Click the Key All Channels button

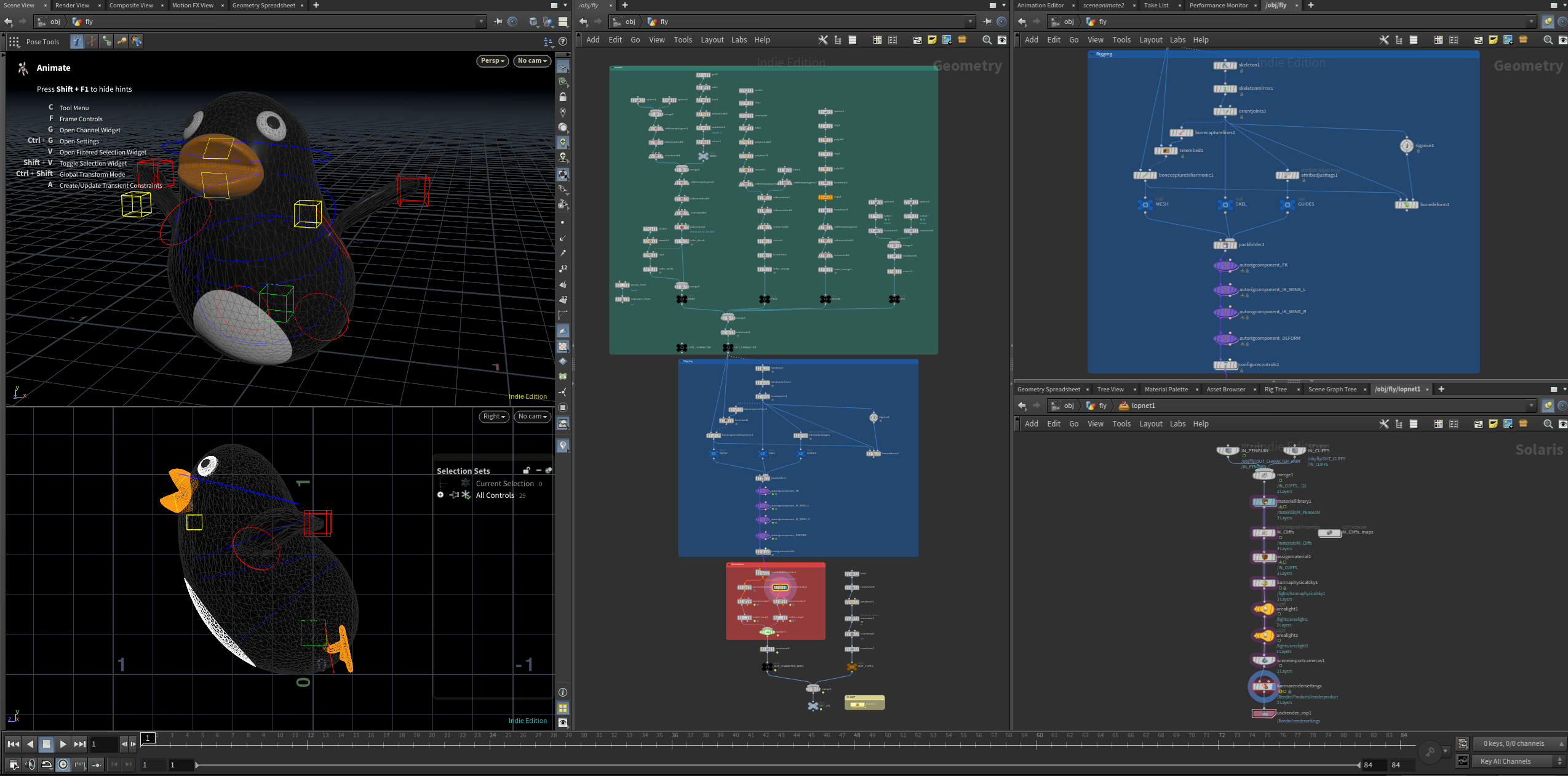click(1505, 761)
